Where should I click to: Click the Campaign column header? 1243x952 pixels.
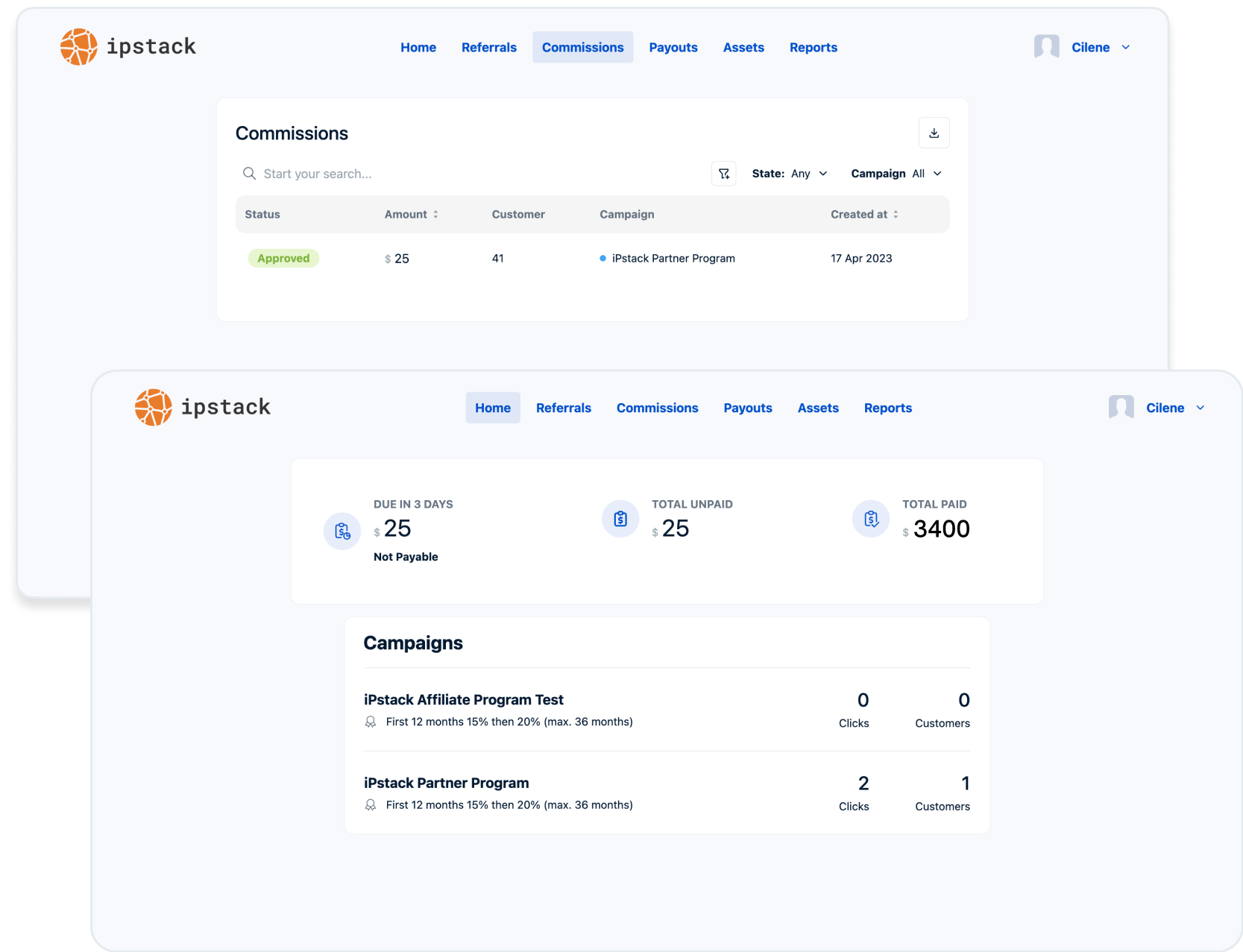[x=627, y=215]
